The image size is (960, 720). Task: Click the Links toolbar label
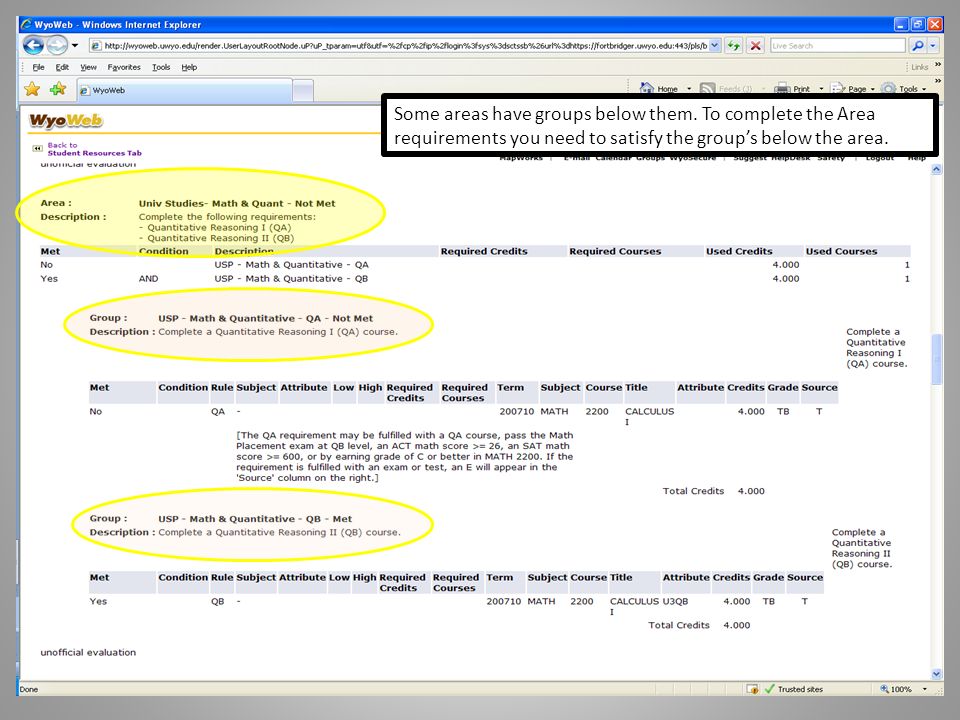coord(919,67)
